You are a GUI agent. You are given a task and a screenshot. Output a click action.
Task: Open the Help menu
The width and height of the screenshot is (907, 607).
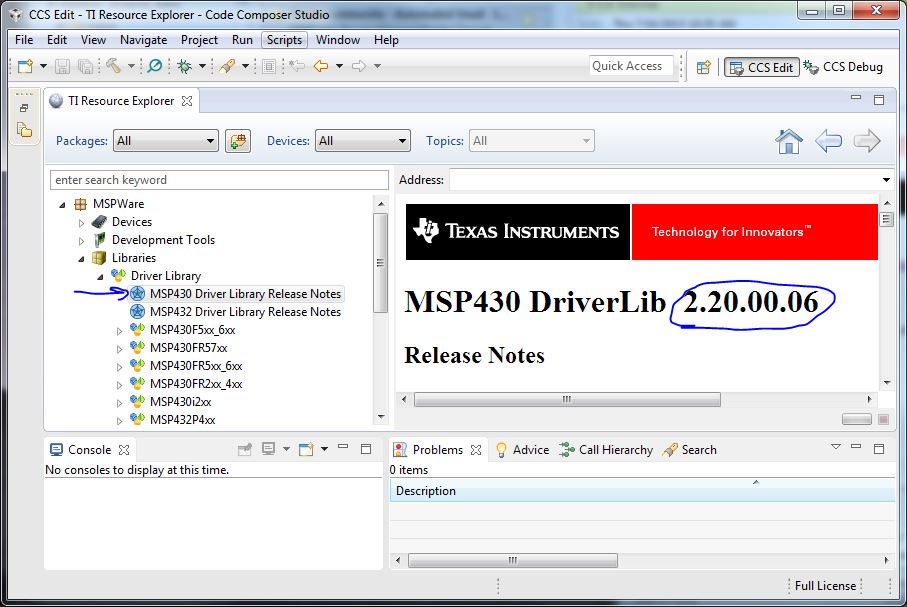point(386,40)
